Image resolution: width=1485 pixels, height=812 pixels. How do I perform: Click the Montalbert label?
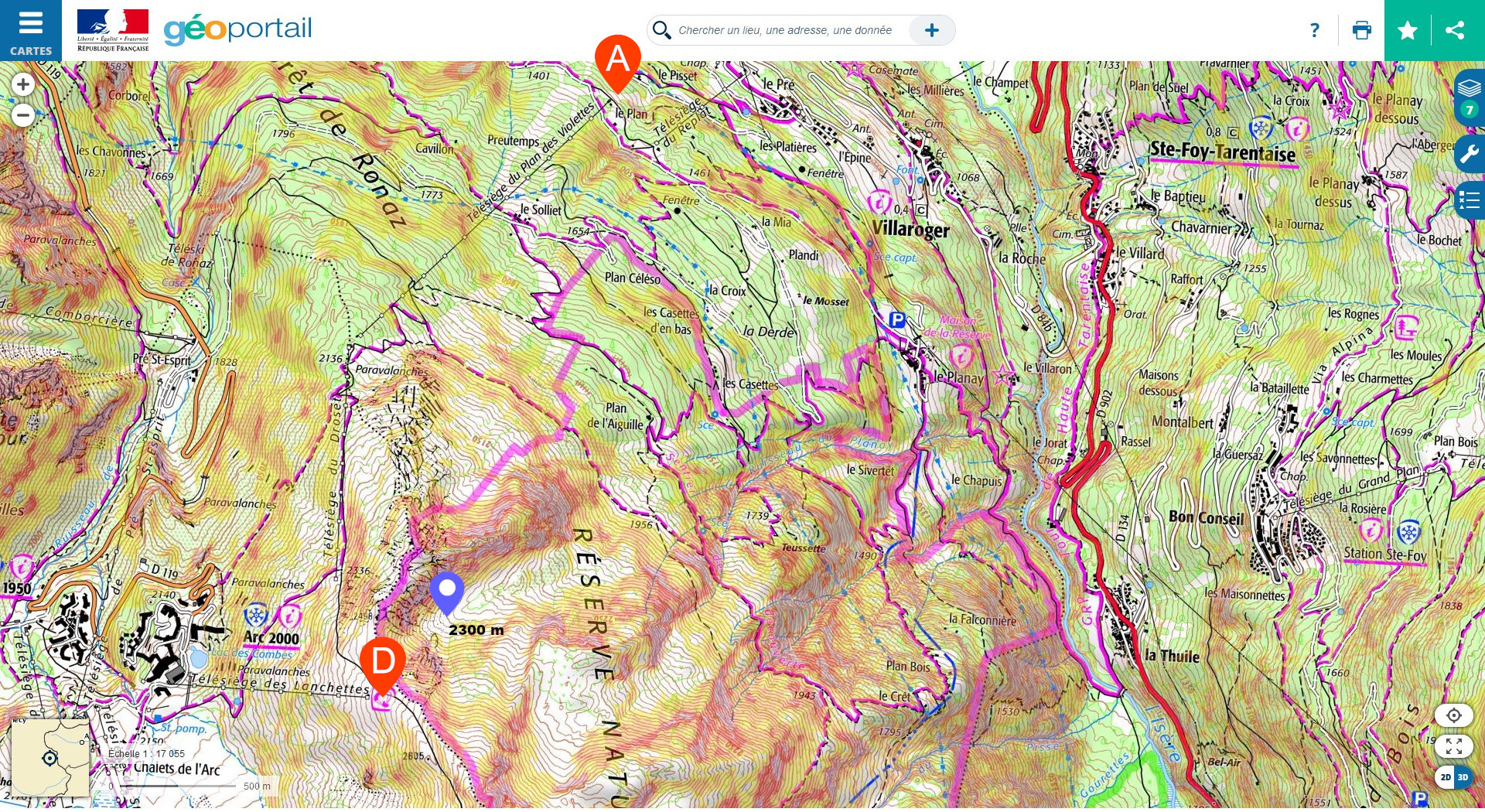point(1183,422)
